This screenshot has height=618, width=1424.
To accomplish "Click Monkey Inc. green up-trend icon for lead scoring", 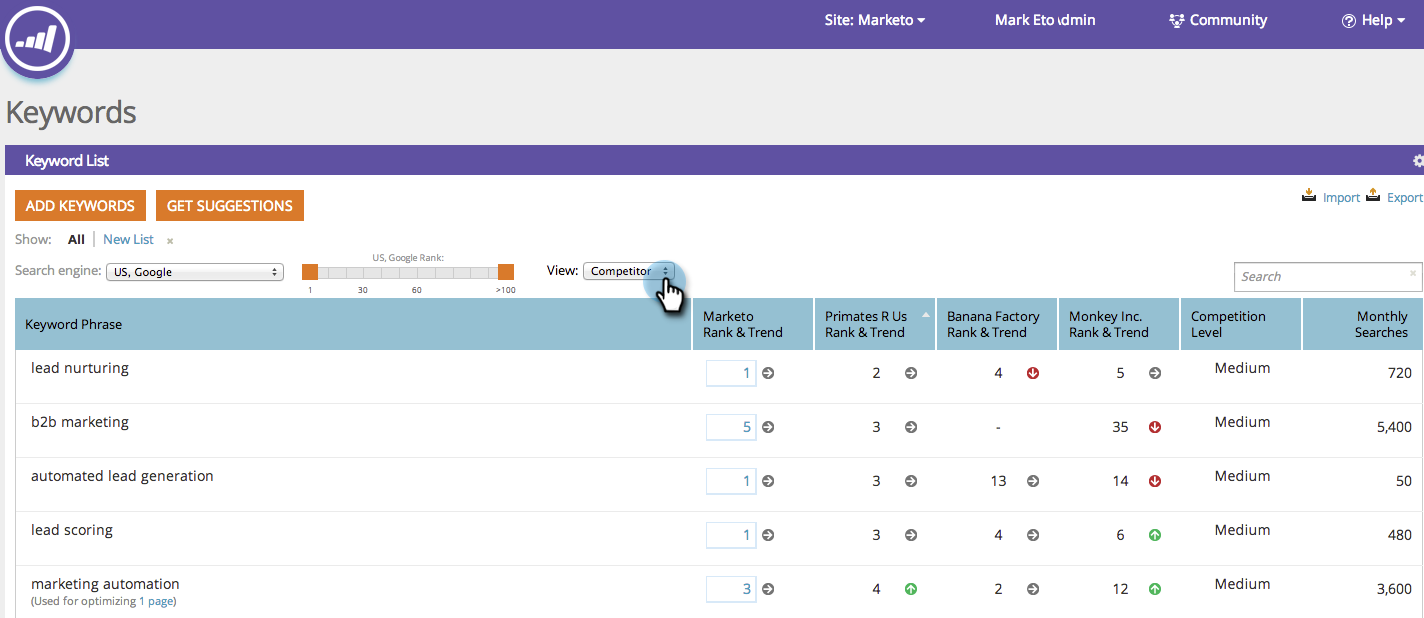I will coord(1155,535).
